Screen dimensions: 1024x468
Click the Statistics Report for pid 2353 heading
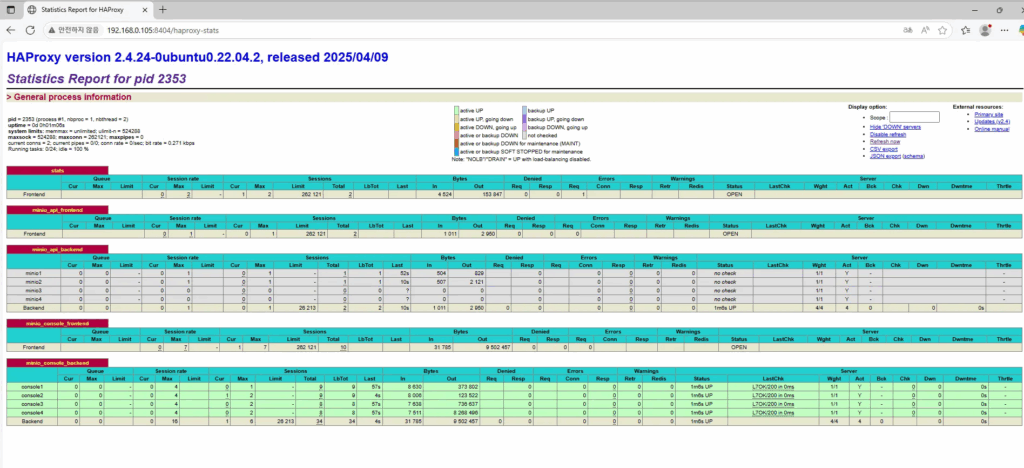(x=96, y=79)
